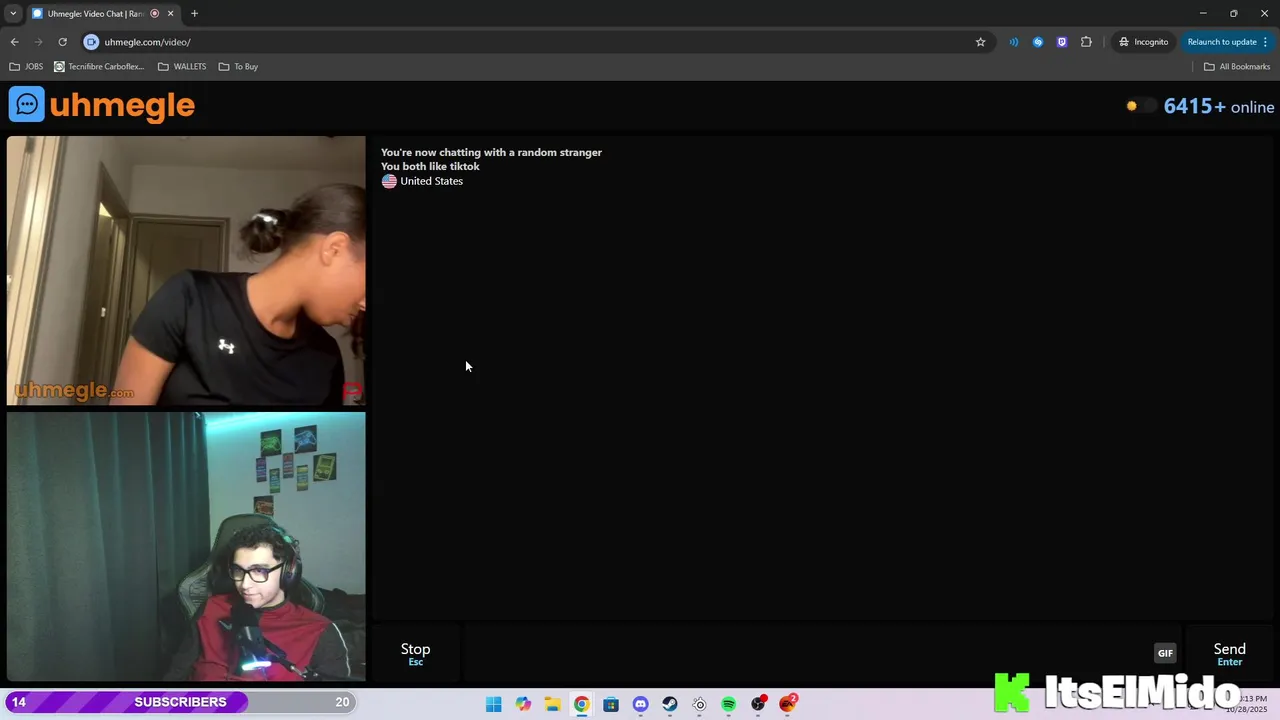Open Steam from the taskbar
Screen dimensions: 1280x720
click(670, 704)
